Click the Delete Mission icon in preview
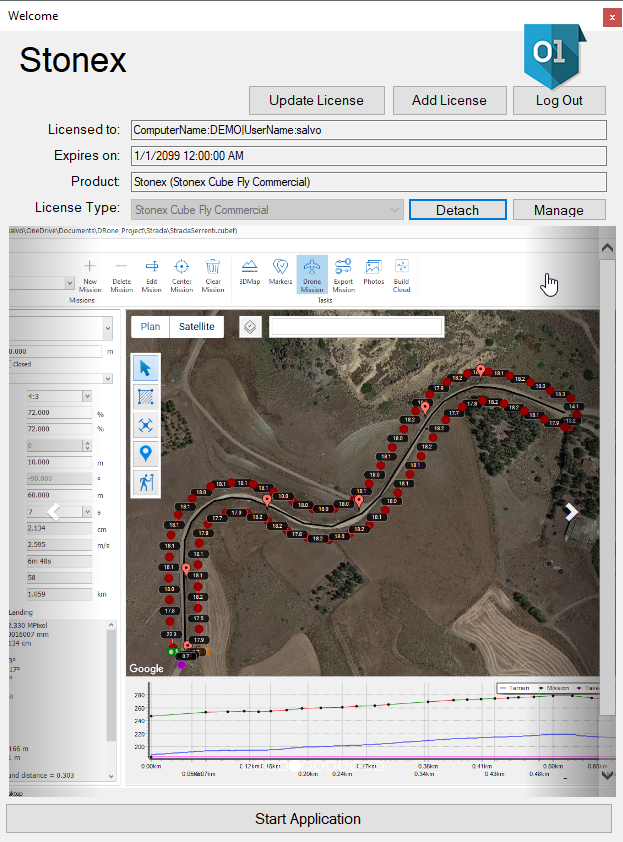The width and height of the screenshot is (623, 842). pos(121,275)
